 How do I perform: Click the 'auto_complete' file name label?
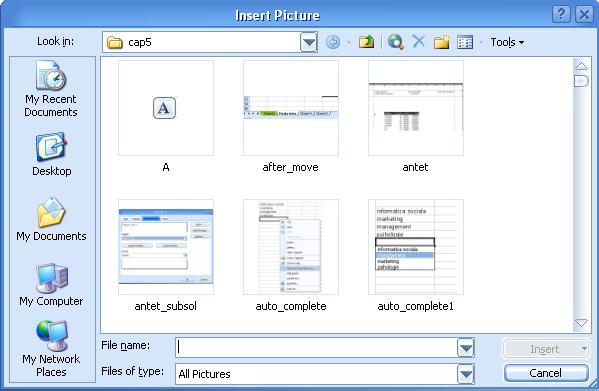(291, 306)
